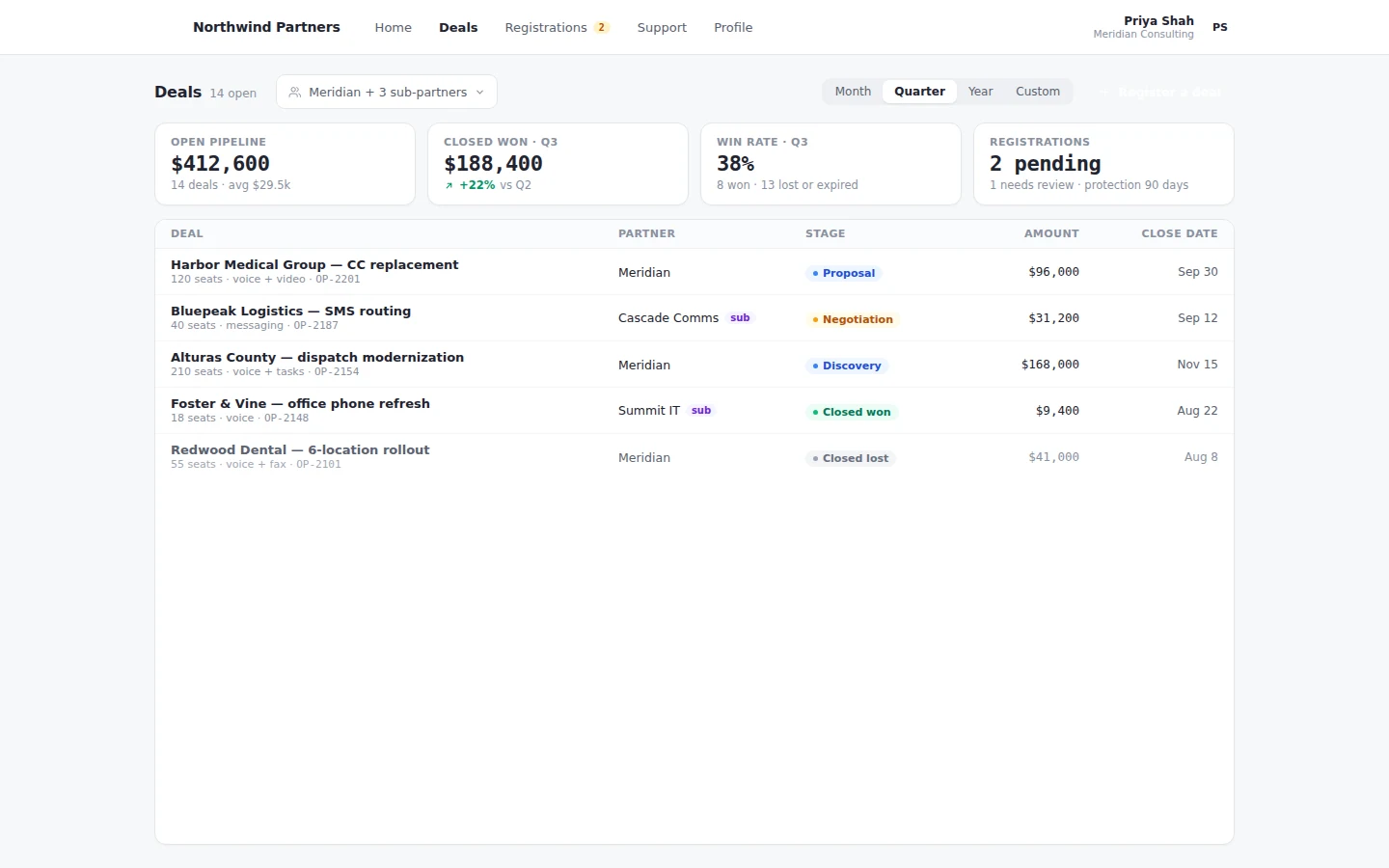Click the Aug 8 close date
Image resolution: width=1389 pixels, height=868 pixels.
[x=1201, y=457]
